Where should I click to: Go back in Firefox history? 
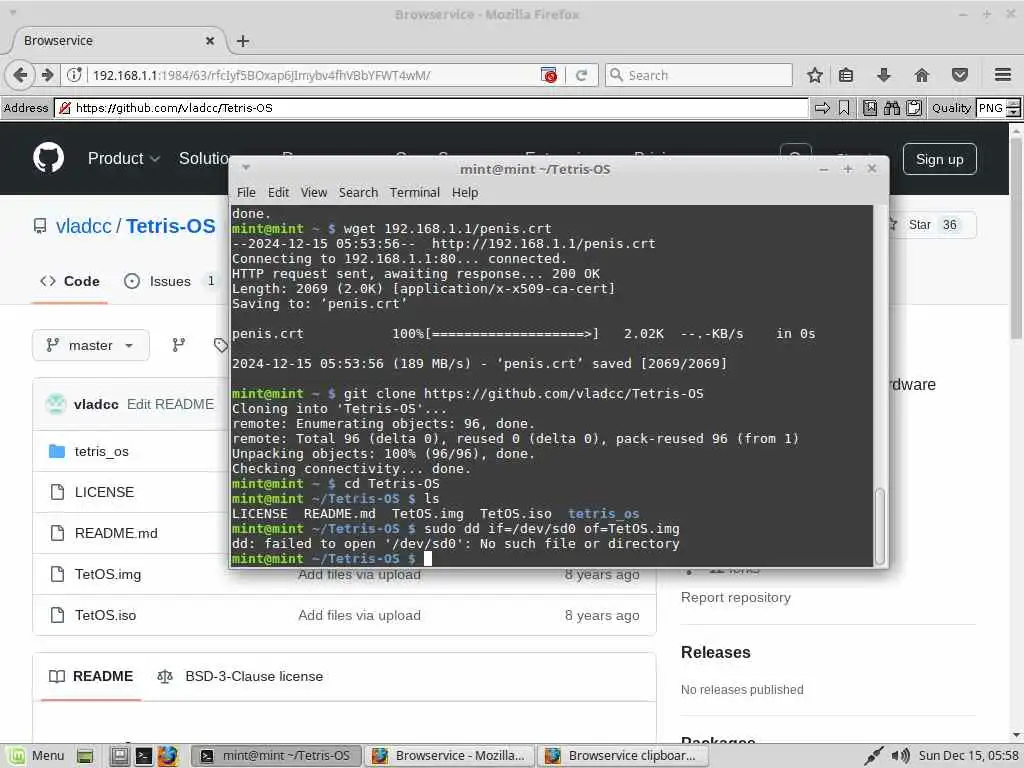(x=20, y=75)
